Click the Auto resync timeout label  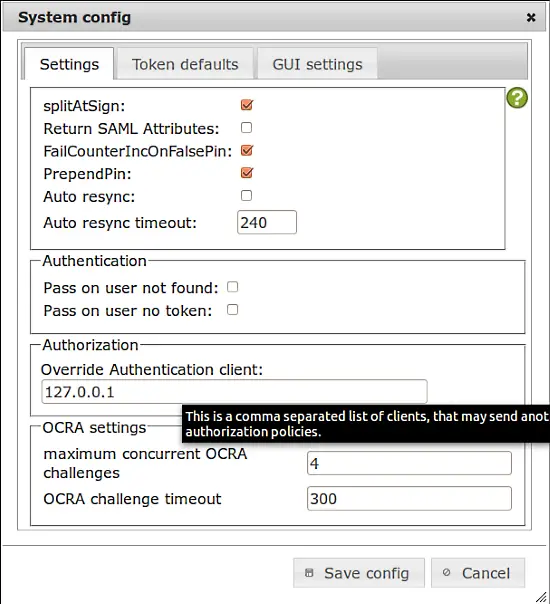[120, 223]
